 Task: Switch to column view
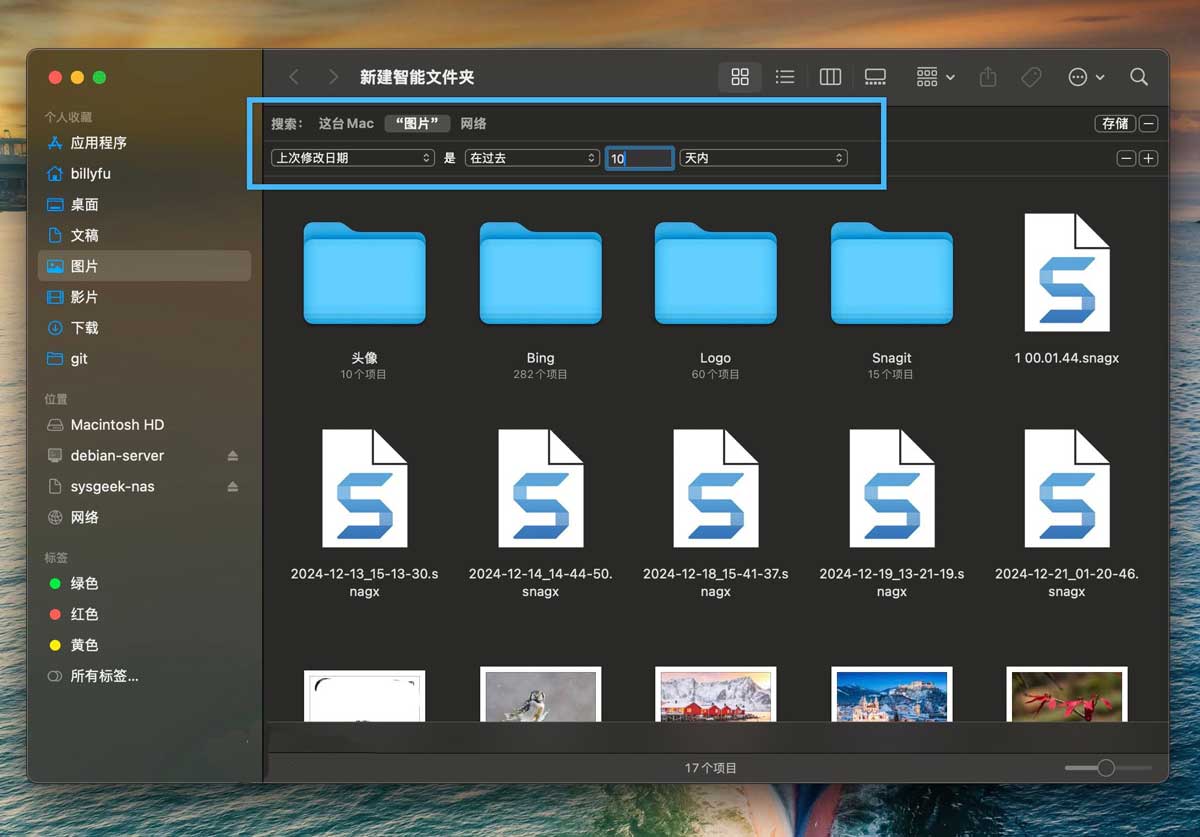point(830,77)
